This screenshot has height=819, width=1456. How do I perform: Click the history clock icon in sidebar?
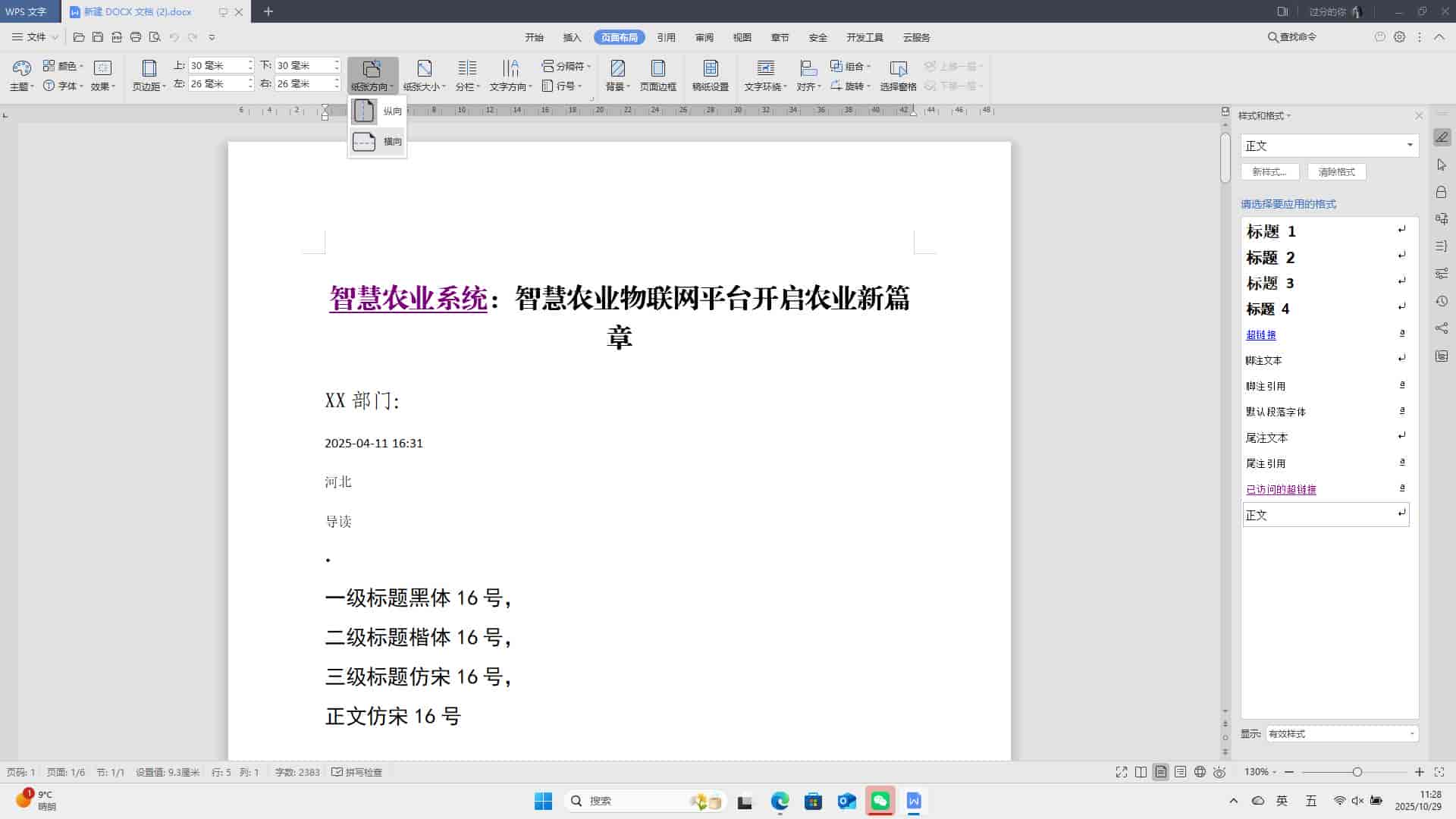(1442, 301)
